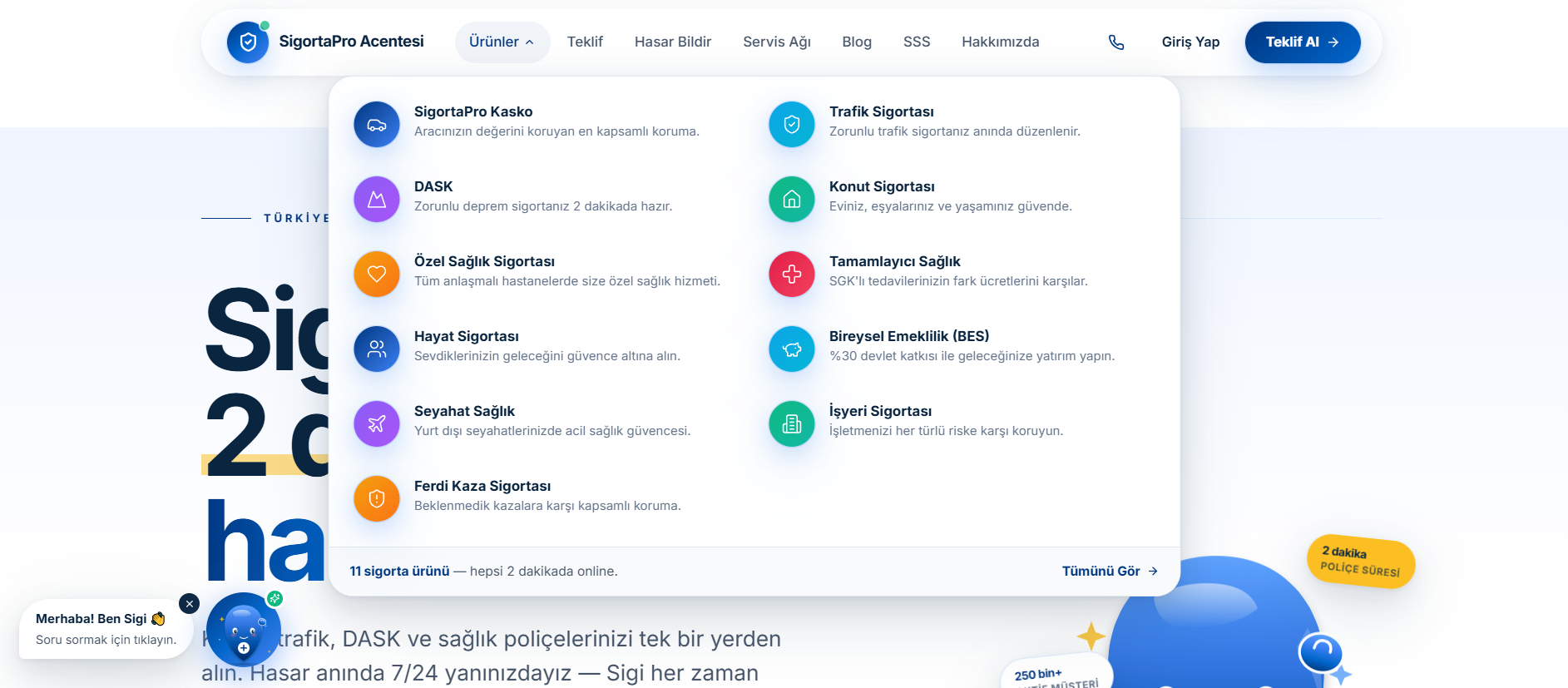Select Trafik Sigortası product title

coord(882,111)
